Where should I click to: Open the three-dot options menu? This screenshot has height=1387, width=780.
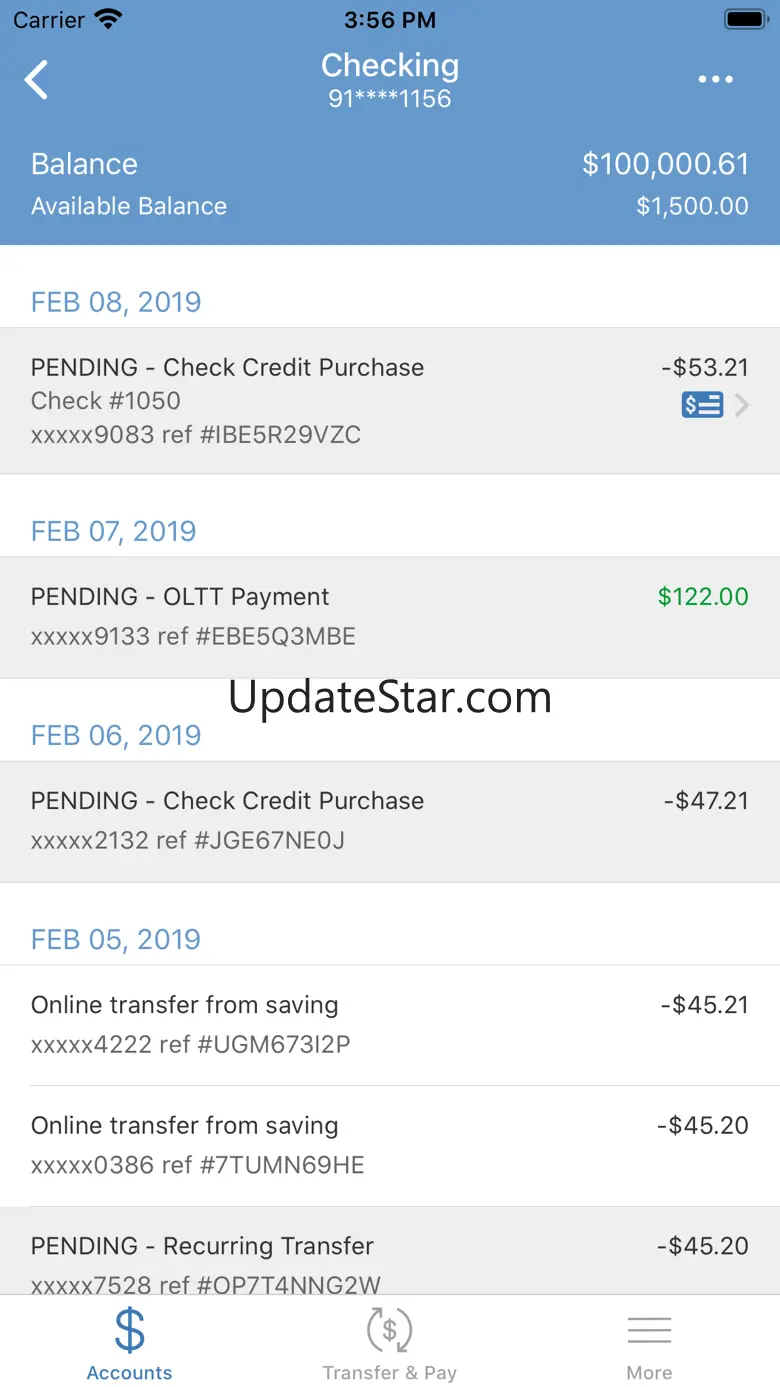tap(716, 80)
